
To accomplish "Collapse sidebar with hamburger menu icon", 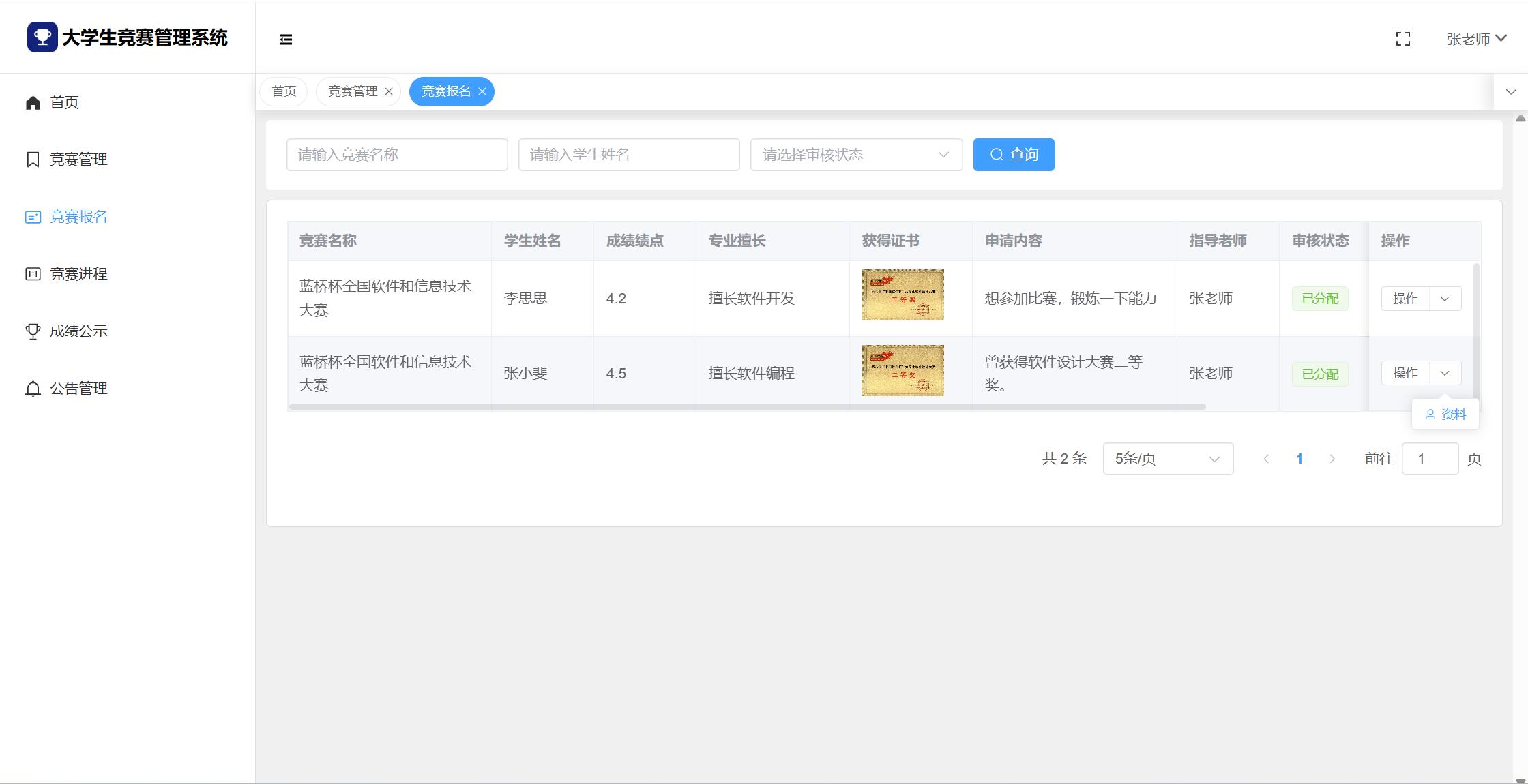I will click(x=286, y=40).
